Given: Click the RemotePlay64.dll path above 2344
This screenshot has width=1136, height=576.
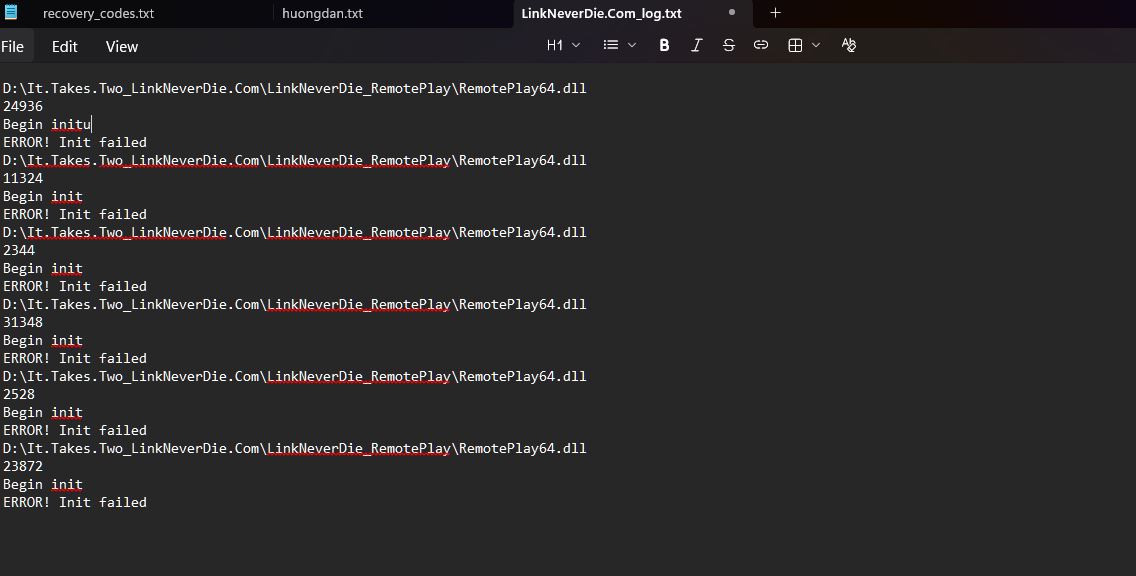Looking at the screenshot, I should (294, 232).
